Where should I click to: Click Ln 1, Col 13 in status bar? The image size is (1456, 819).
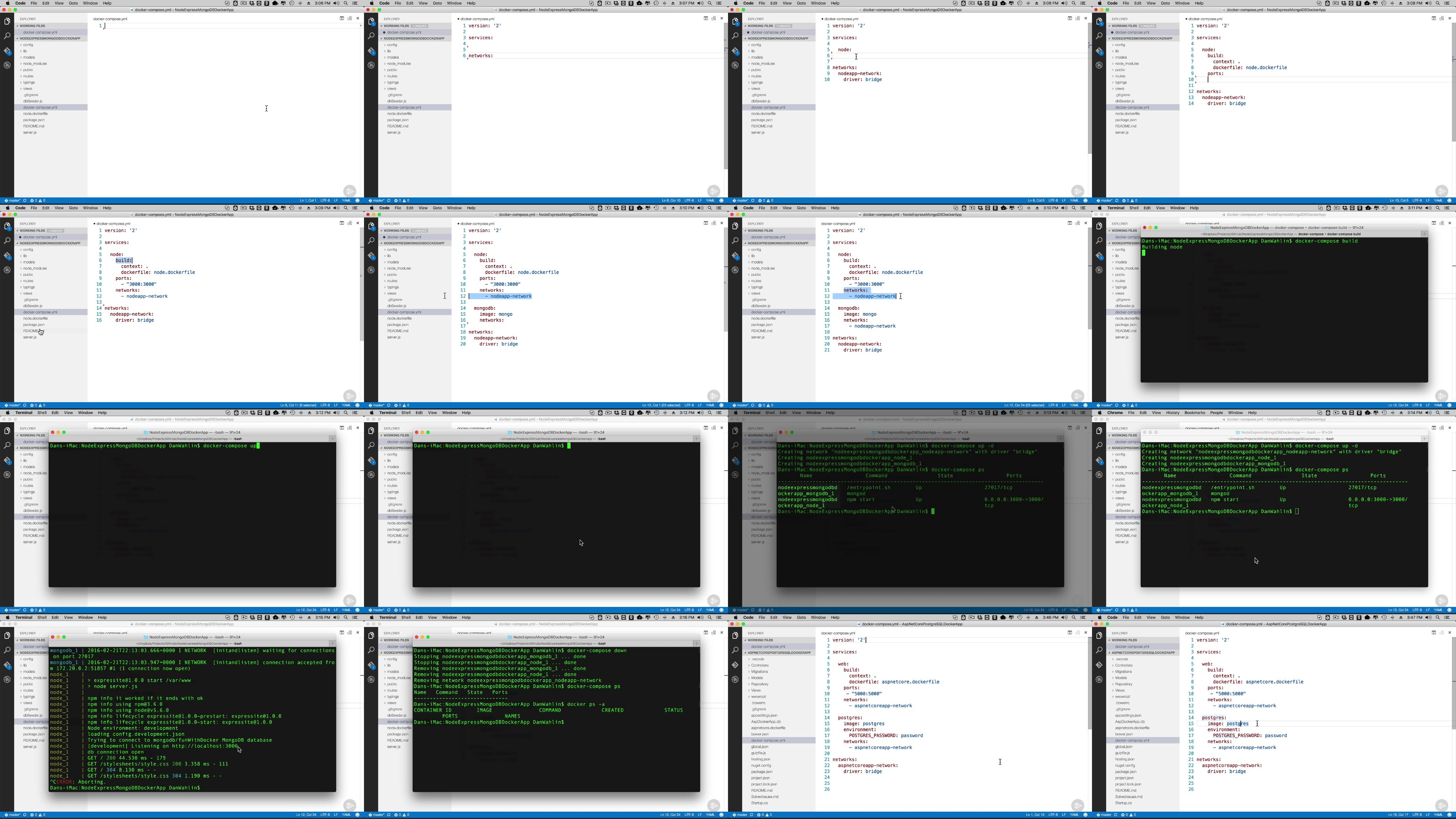1036,815
